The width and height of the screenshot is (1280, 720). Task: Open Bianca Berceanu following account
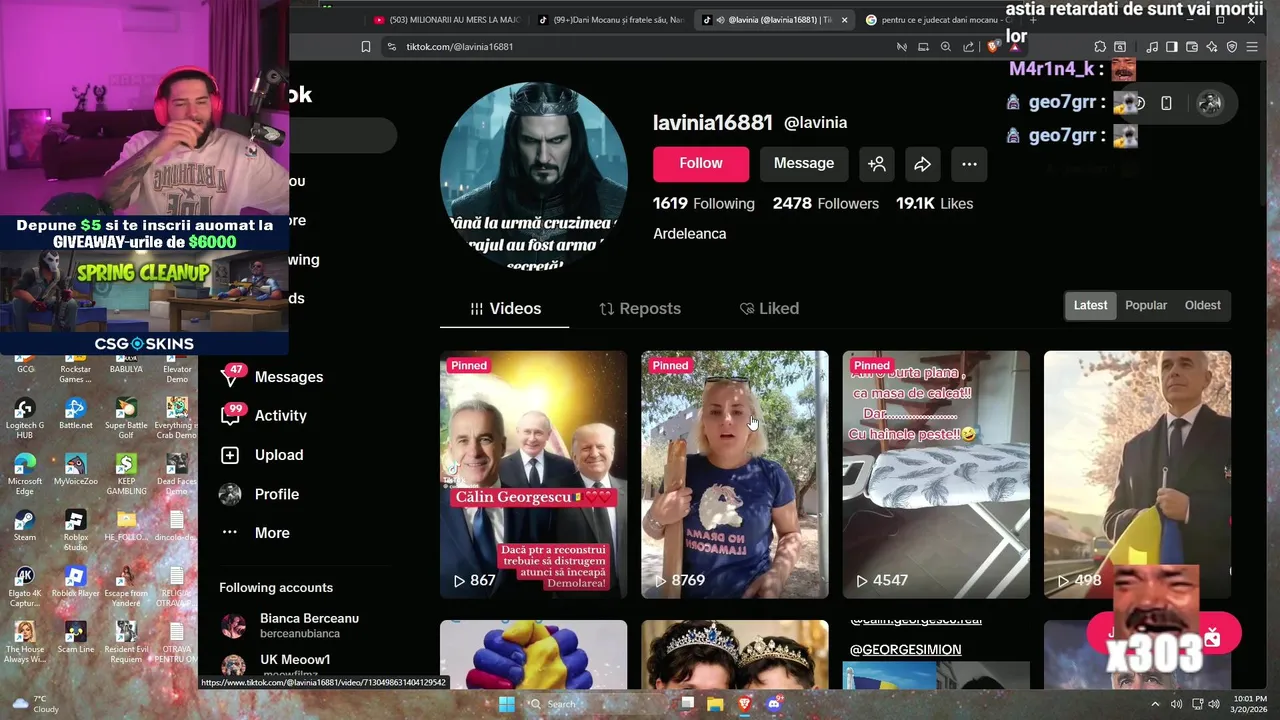coord(290,626)
